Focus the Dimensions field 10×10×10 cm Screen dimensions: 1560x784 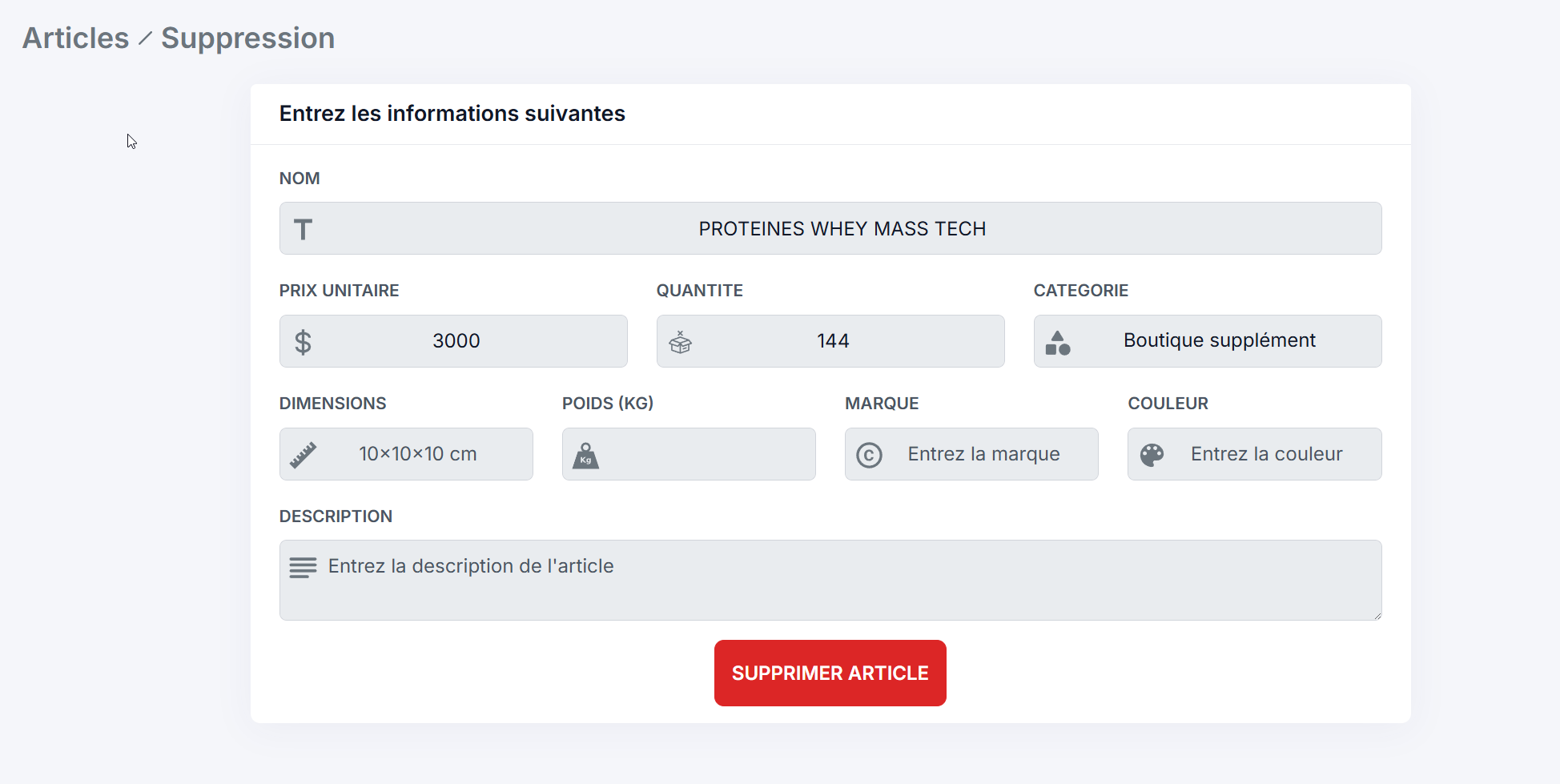(406, 454)
